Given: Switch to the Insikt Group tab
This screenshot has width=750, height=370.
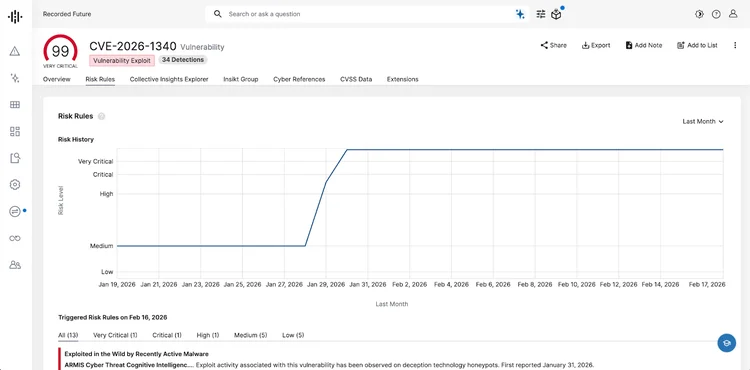Looking at the screenshot, I should click(x=241, y=79).
